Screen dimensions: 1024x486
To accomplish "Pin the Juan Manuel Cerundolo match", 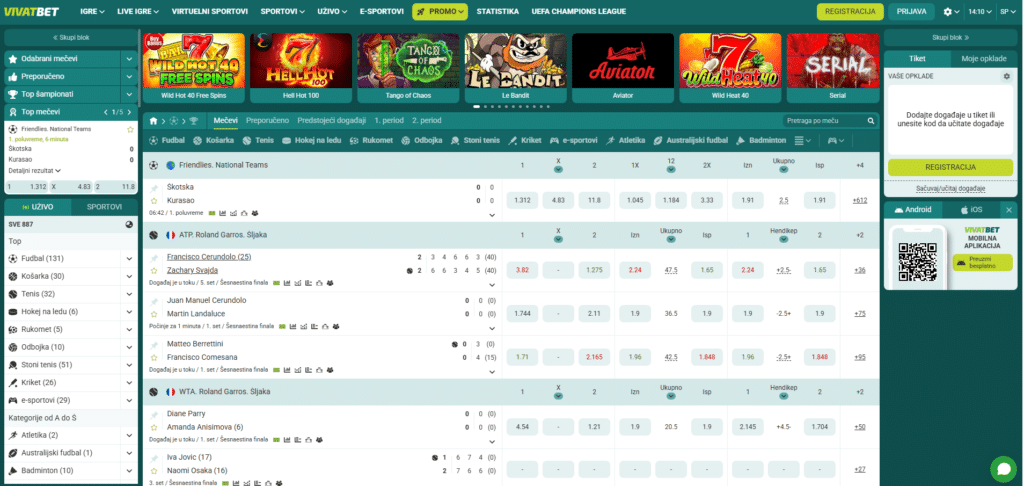I will pos(154,301).
